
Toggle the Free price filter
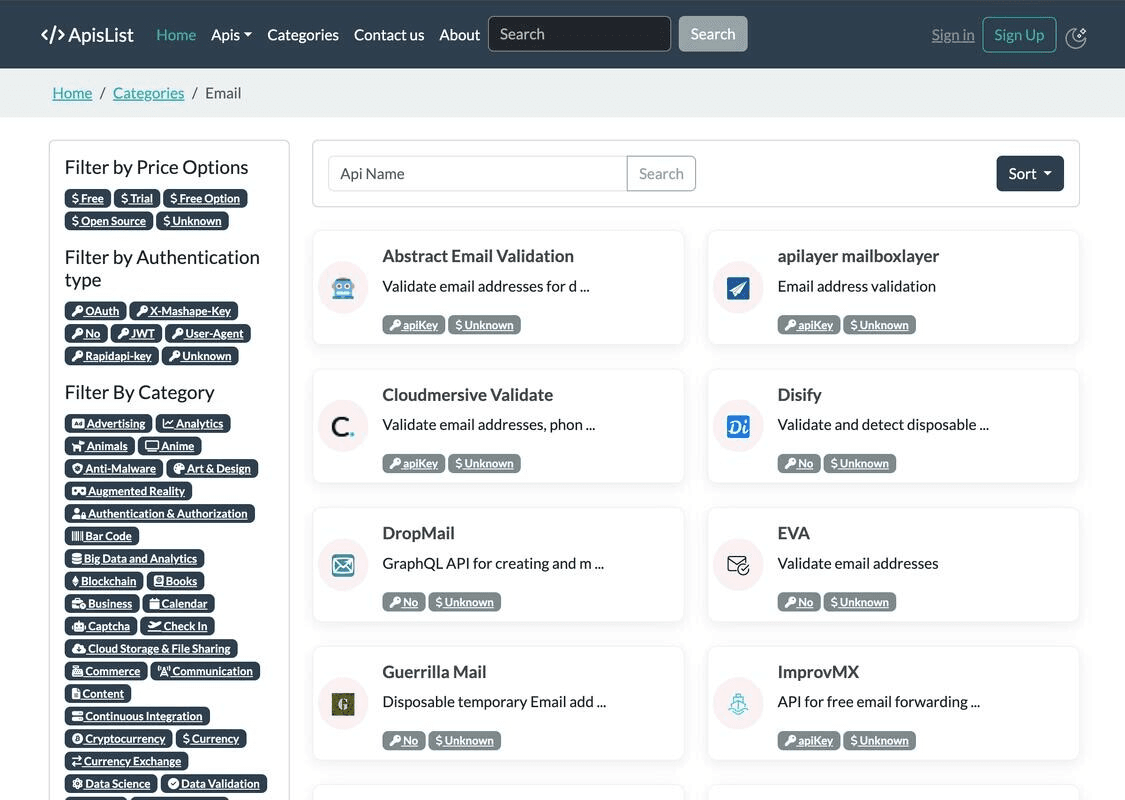pyautogui.click(x=86, y=197)
